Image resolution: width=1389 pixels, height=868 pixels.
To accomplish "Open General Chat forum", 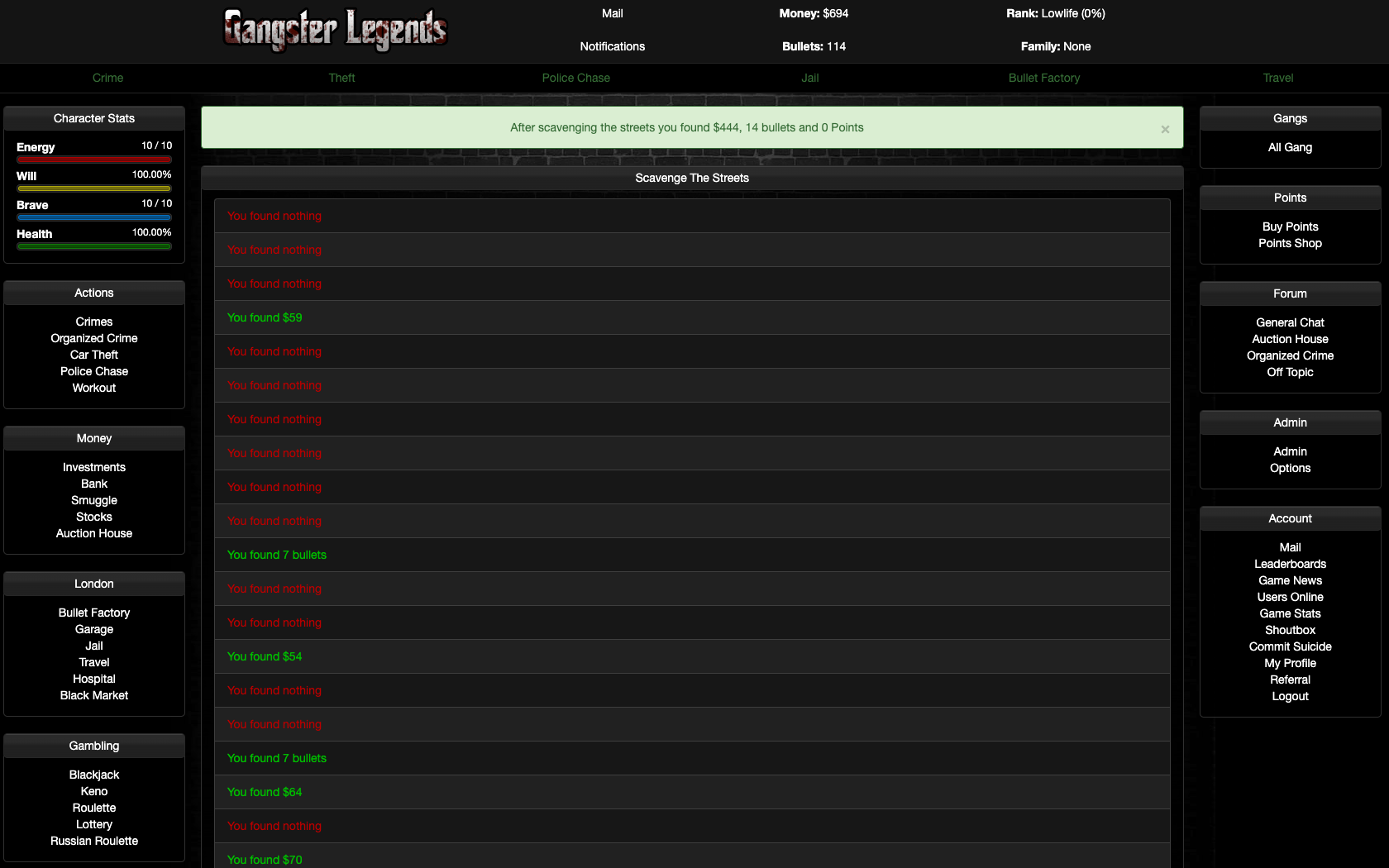I will pos(1290,322).
